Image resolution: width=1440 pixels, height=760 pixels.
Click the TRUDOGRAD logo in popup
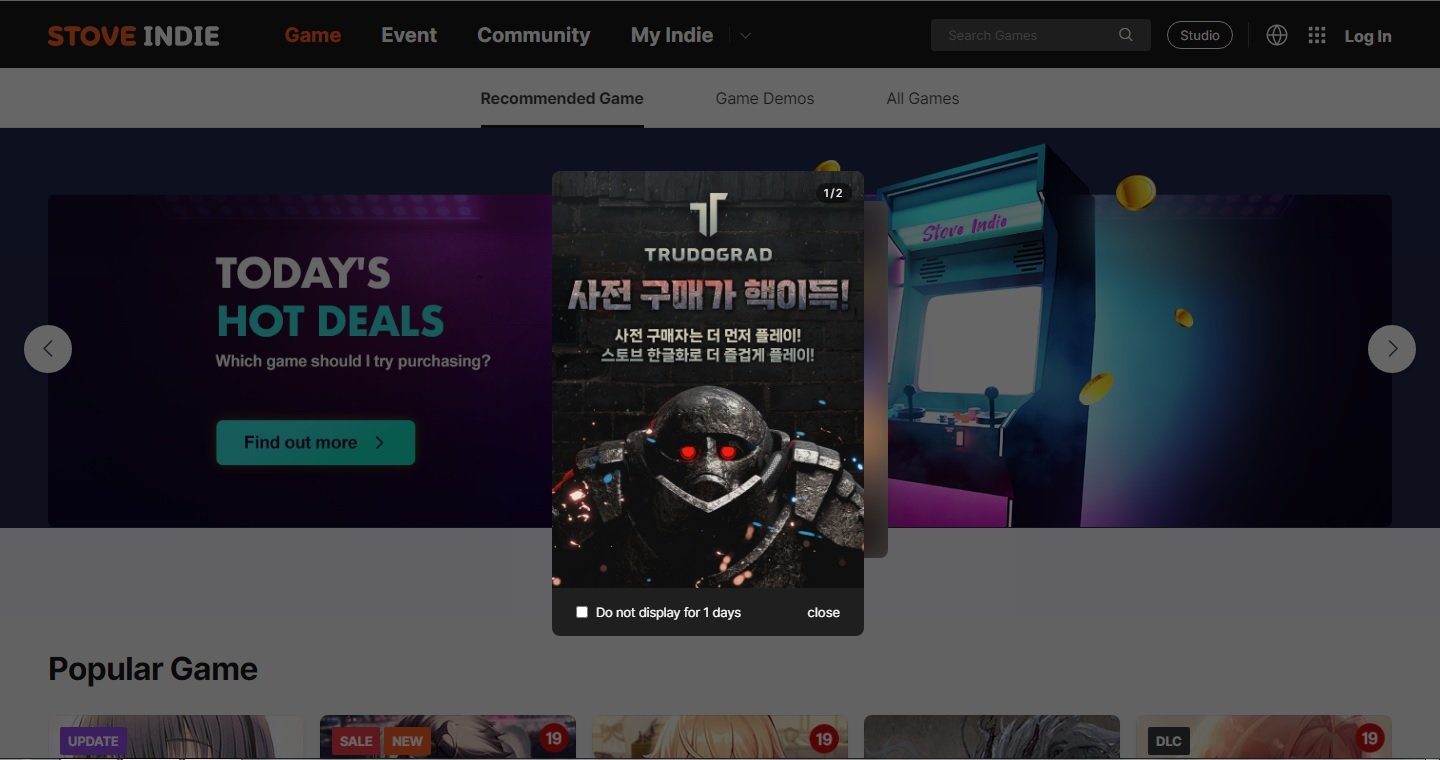[x=708, y=228]
